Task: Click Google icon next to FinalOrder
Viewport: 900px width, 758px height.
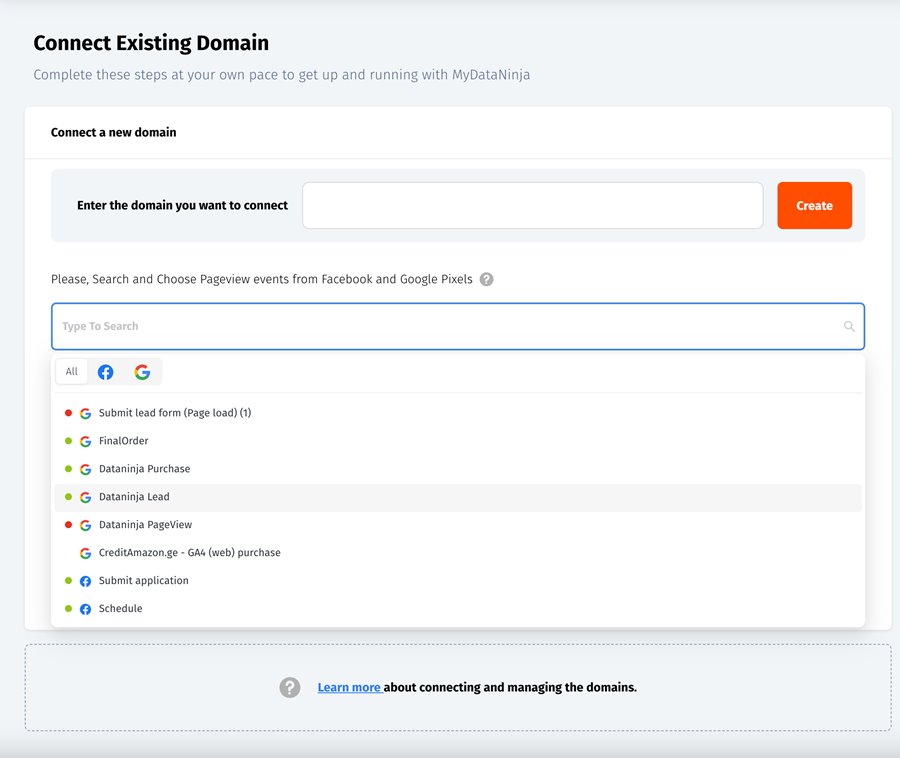Action: (86, 441)
